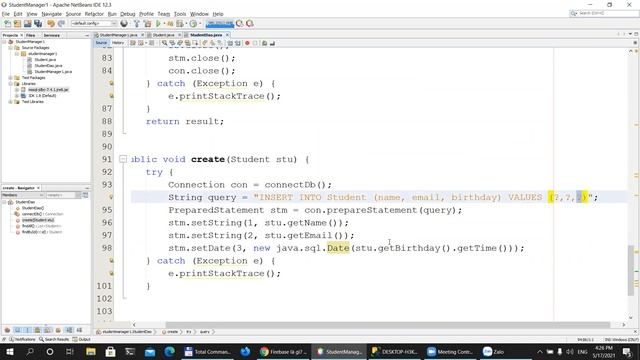Select StudentDao.java in project tree
Screen dimensions: 640x360
(x=48, y=66)
